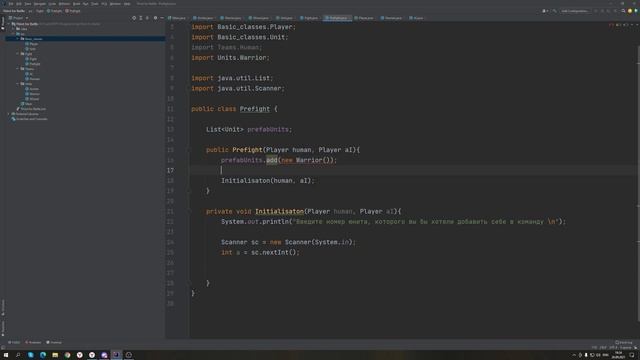This screenshot has width=640, height=360.
Task: Click the taskbar clock
Action: pyautogui.click(x=618, y=355)
